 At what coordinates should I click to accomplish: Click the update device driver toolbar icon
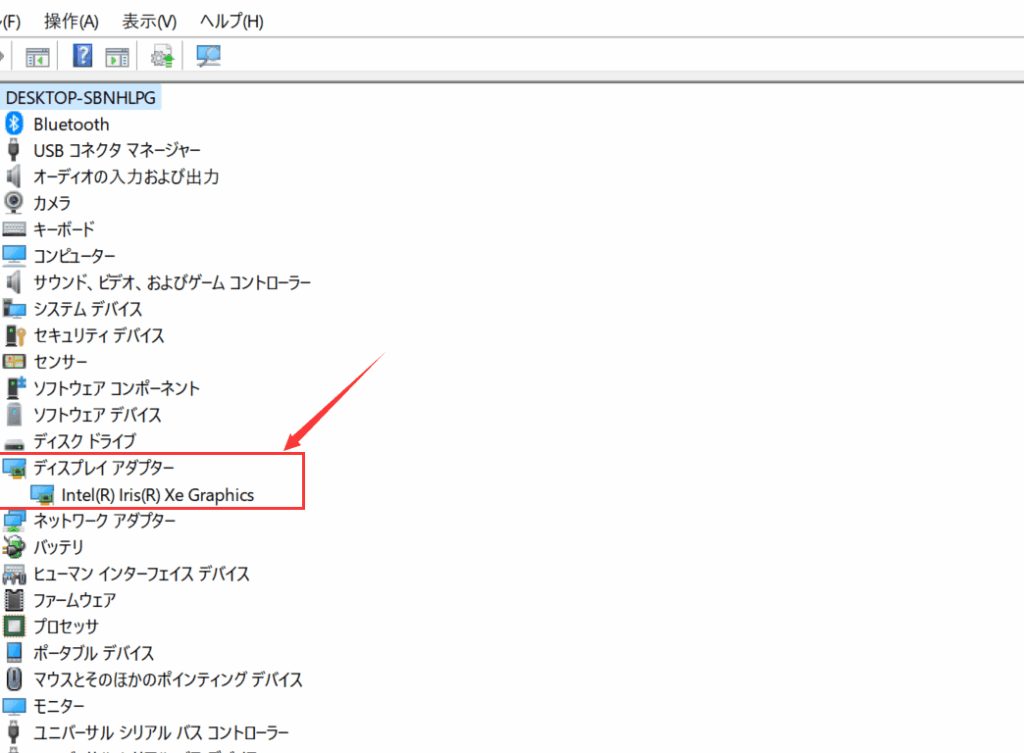pos(162,57)
